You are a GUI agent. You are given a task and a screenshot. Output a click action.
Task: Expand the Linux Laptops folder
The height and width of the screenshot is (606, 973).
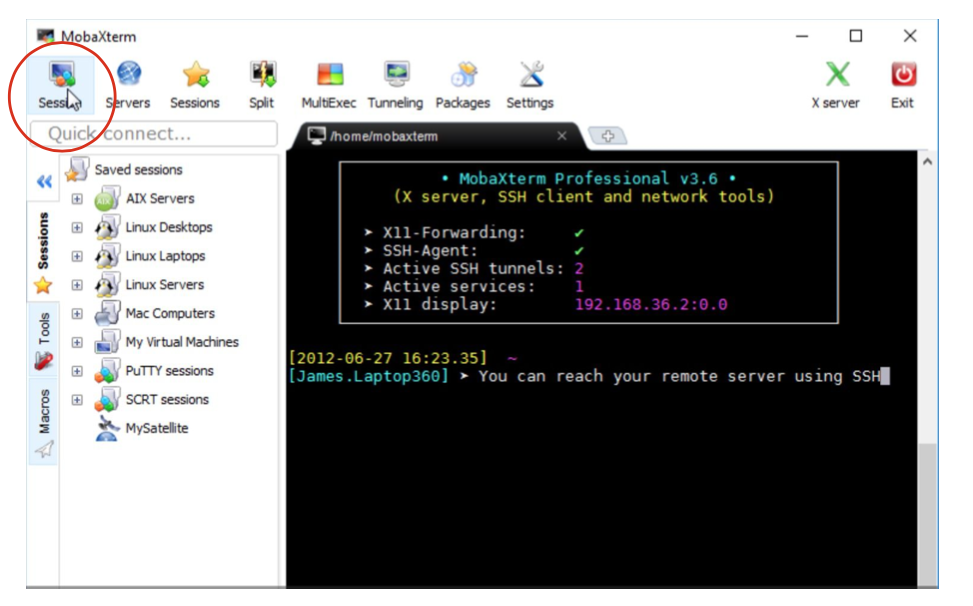coord(77,256)
